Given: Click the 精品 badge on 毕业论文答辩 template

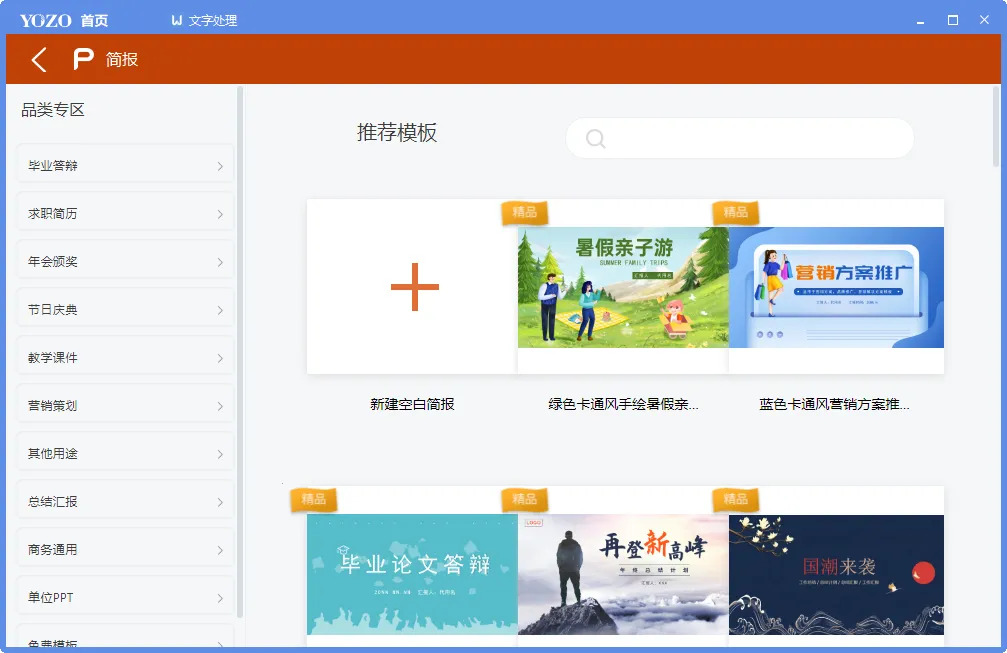Looking at the screenshot, I should [x=314, y=499].
